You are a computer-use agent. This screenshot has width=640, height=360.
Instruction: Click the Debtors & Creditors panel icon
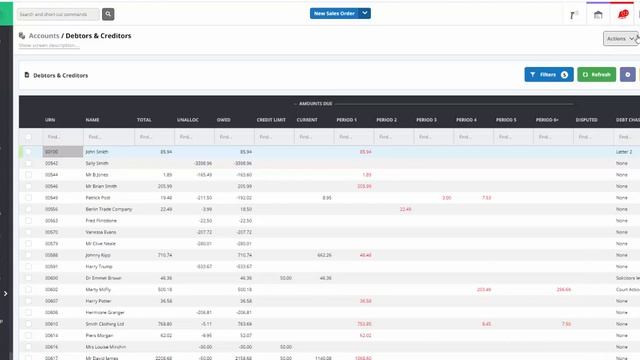(x=27, y=75)
